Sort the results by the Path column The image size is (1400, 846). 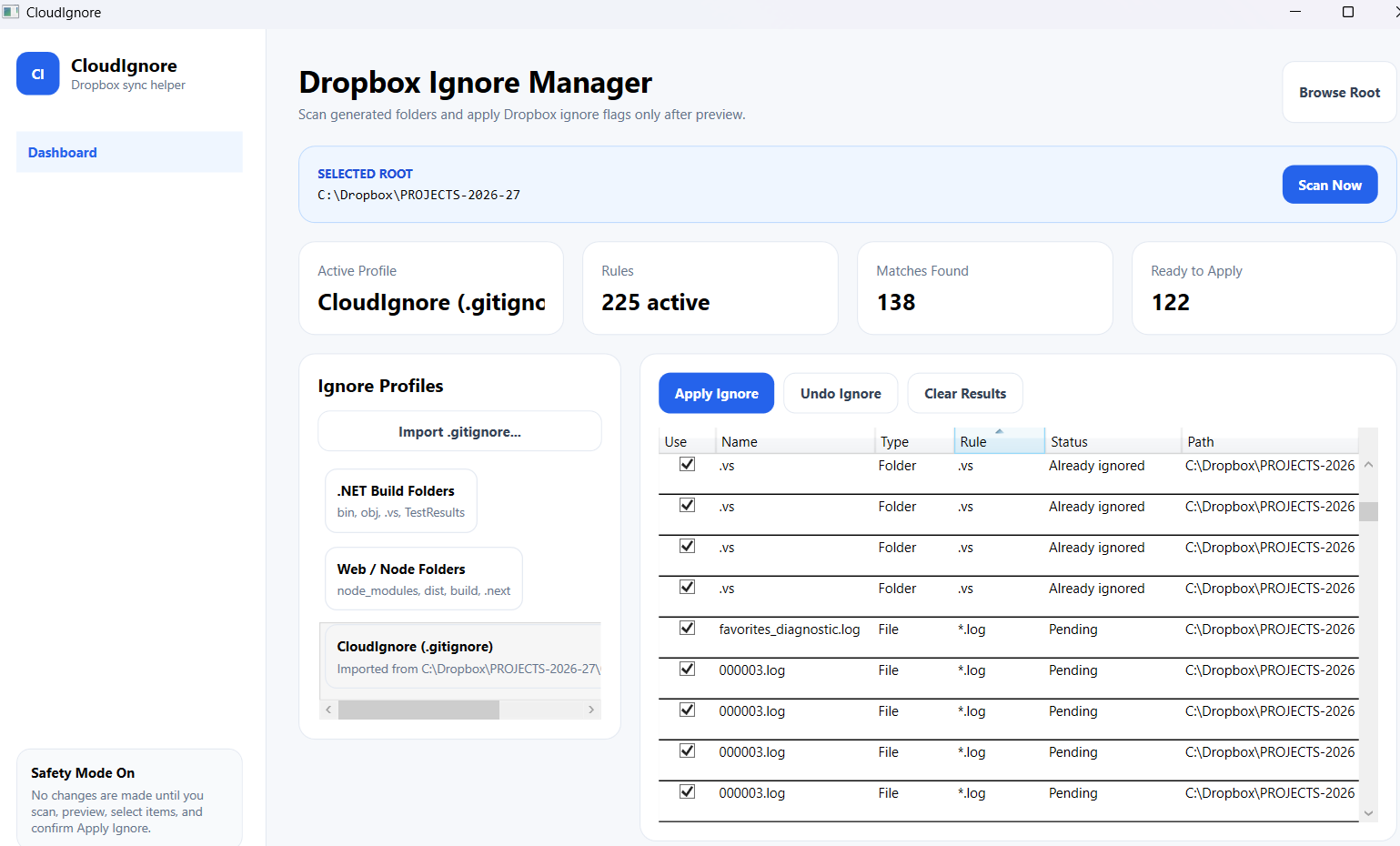click(x=1270, y=441)
